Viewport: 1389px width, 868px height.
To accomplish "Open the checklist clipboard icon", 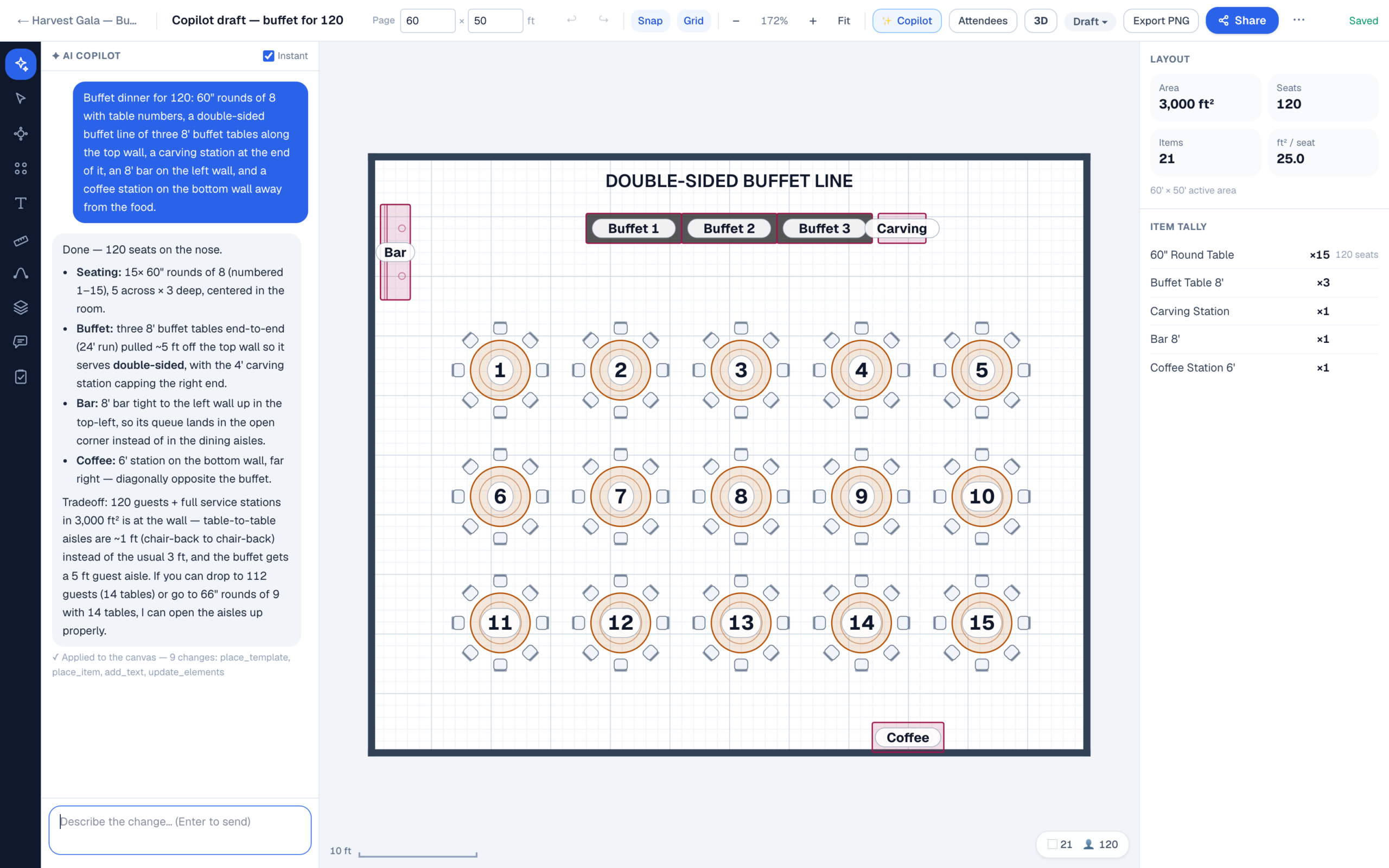I will 21,377.
